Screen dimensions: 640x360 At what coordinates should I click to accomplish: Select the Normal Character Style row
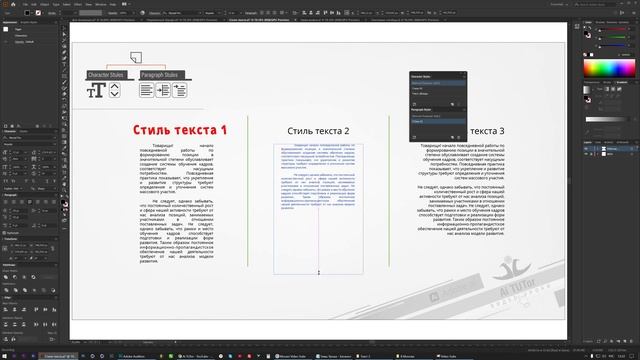pos(438,83)
